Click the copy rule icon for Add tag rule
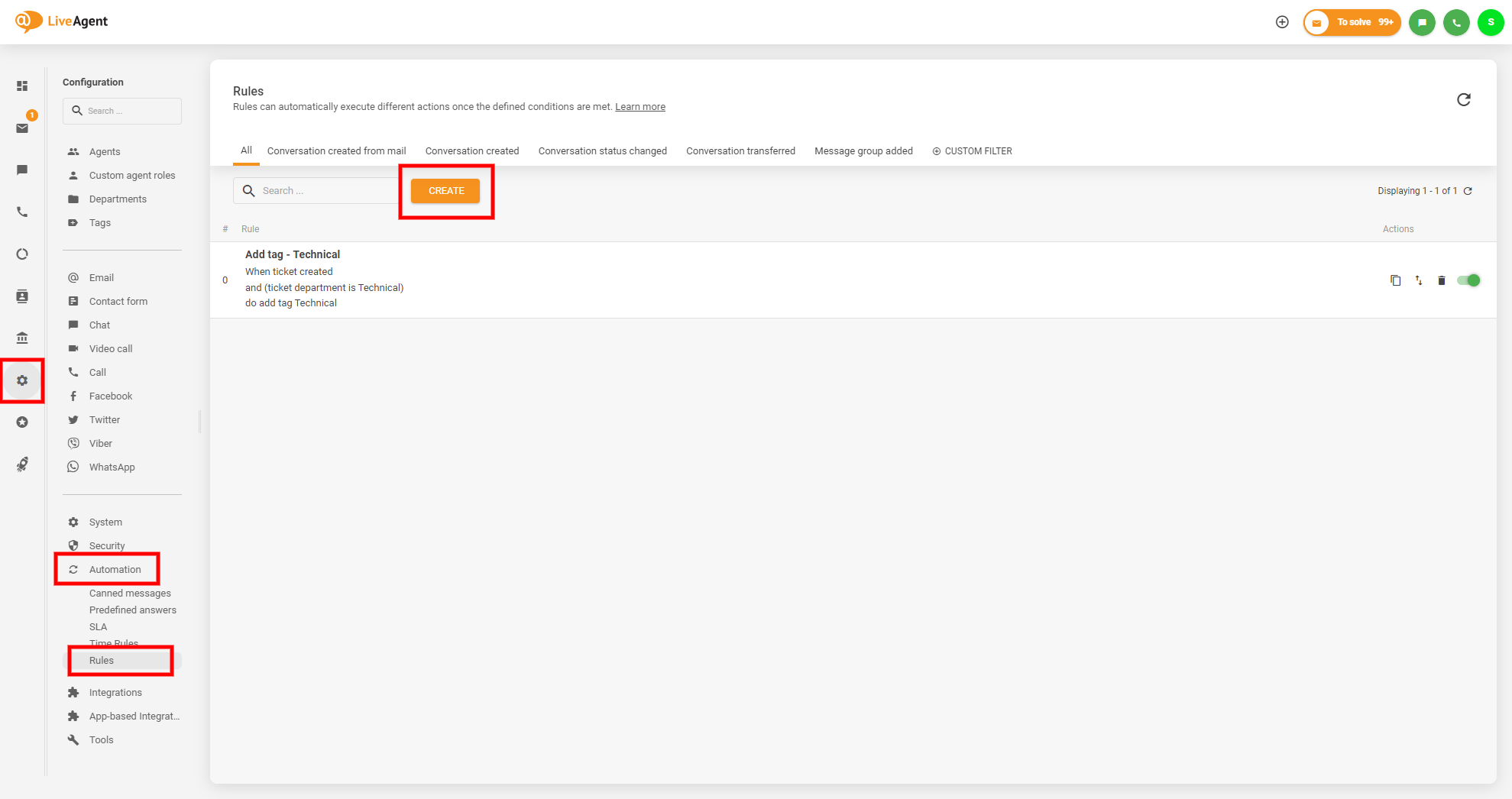Screen dimensions: 1512x799 [x=1395, y=280]
